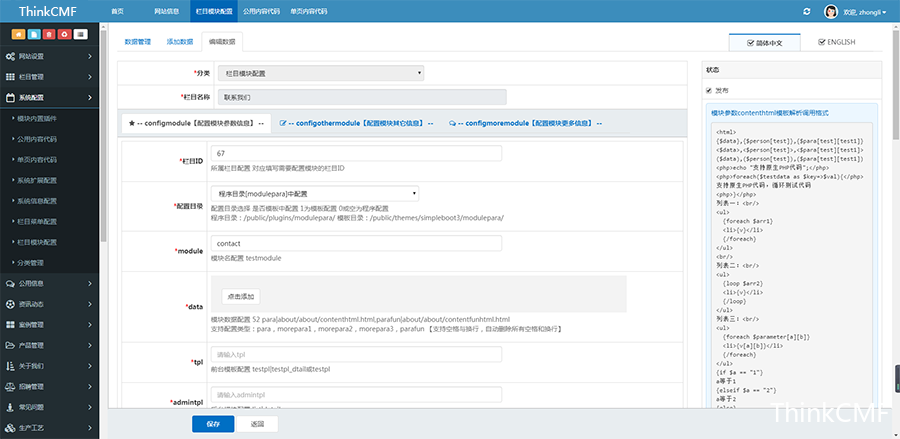Viewport: 900px width, 439px height.
Task: Expand the 产品管理 sidebar section
Action: (x=49, y=345)
